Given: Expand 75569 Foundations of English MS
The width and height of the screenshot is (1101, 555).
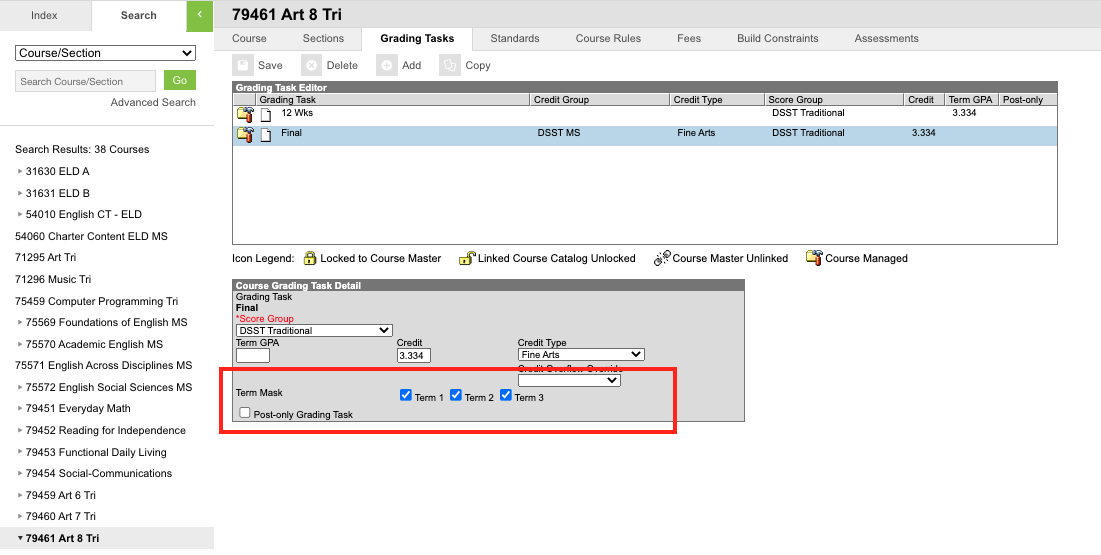Looking at the screenshot, I should [20, 322].
